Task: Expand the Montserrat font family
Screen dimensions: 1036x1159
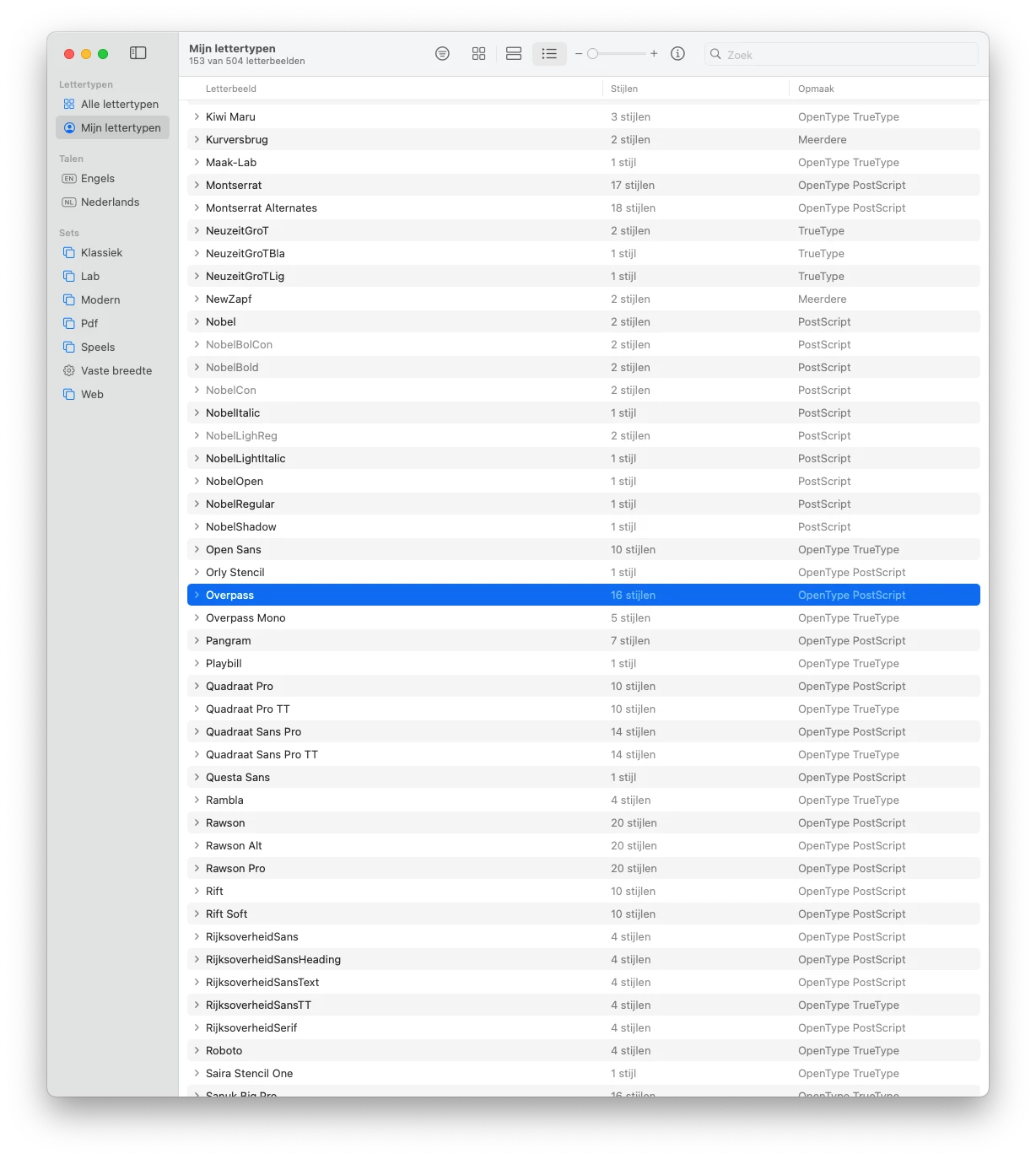Action: pyautogui.click(x=197, y=185)
